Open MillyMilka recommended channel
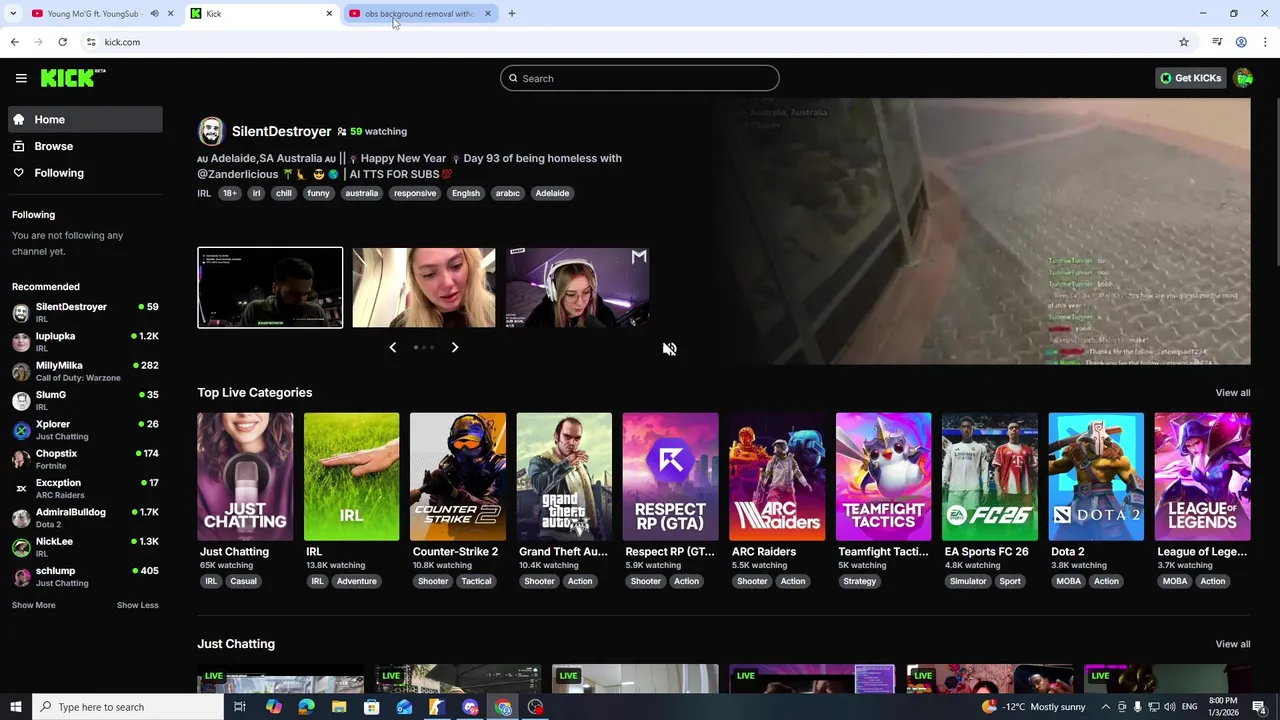 85,371
